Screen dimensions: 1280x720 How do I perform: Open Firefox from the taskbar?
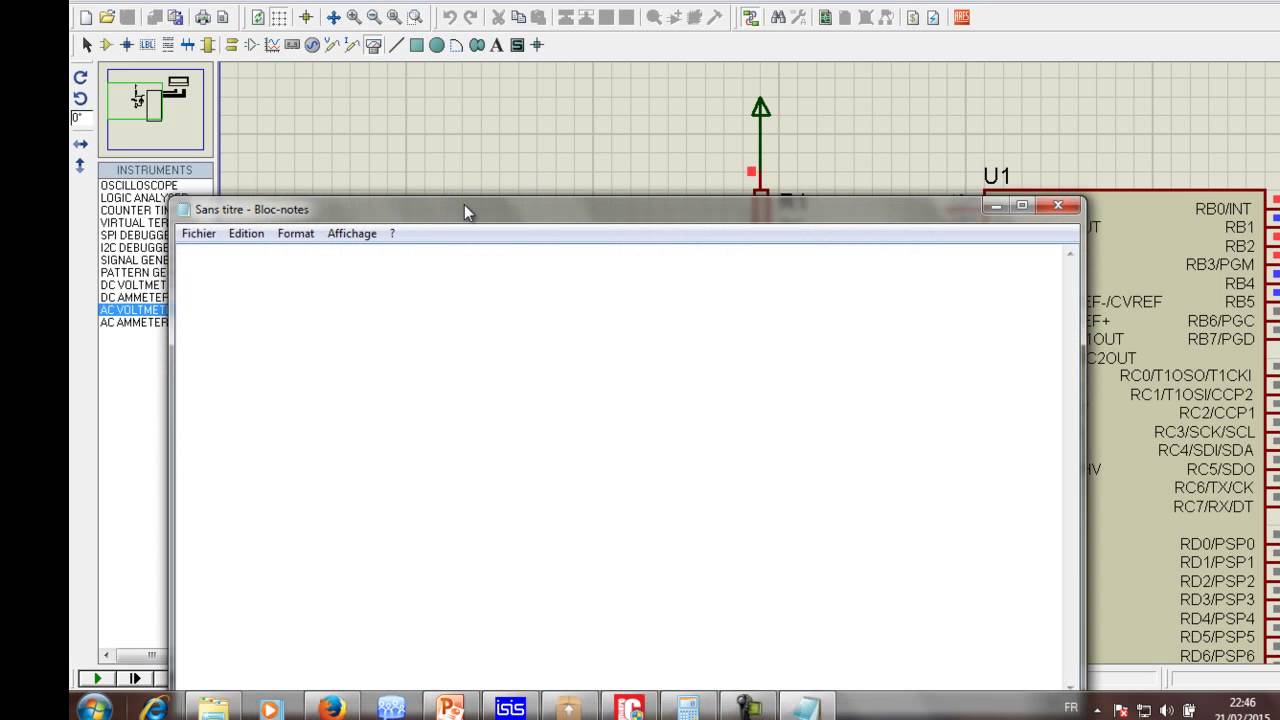point(331,708)
